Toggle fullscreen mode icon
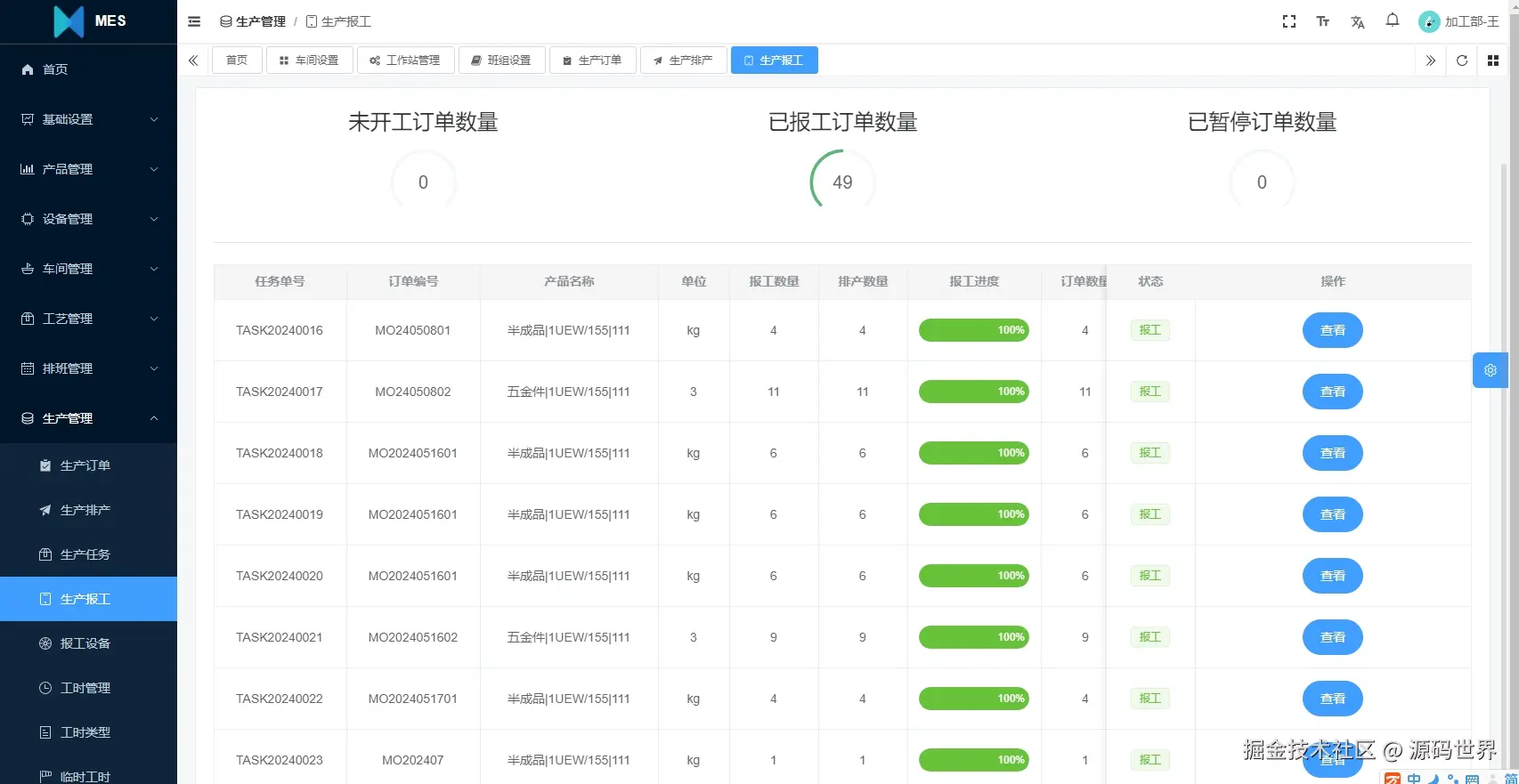The width and height of the screenshot is (1519, 784). 1288,21
